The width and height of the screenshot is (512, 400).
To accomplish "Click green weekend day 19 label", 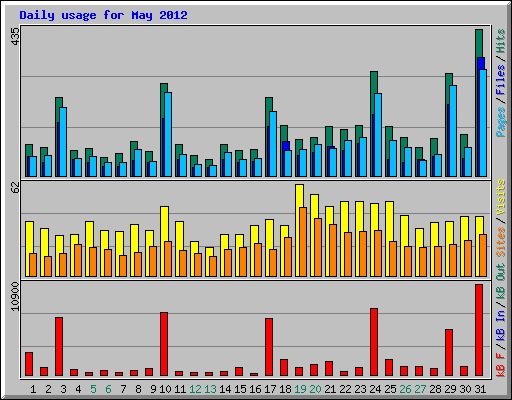I will pyautogui.click(x=300, y=389).
